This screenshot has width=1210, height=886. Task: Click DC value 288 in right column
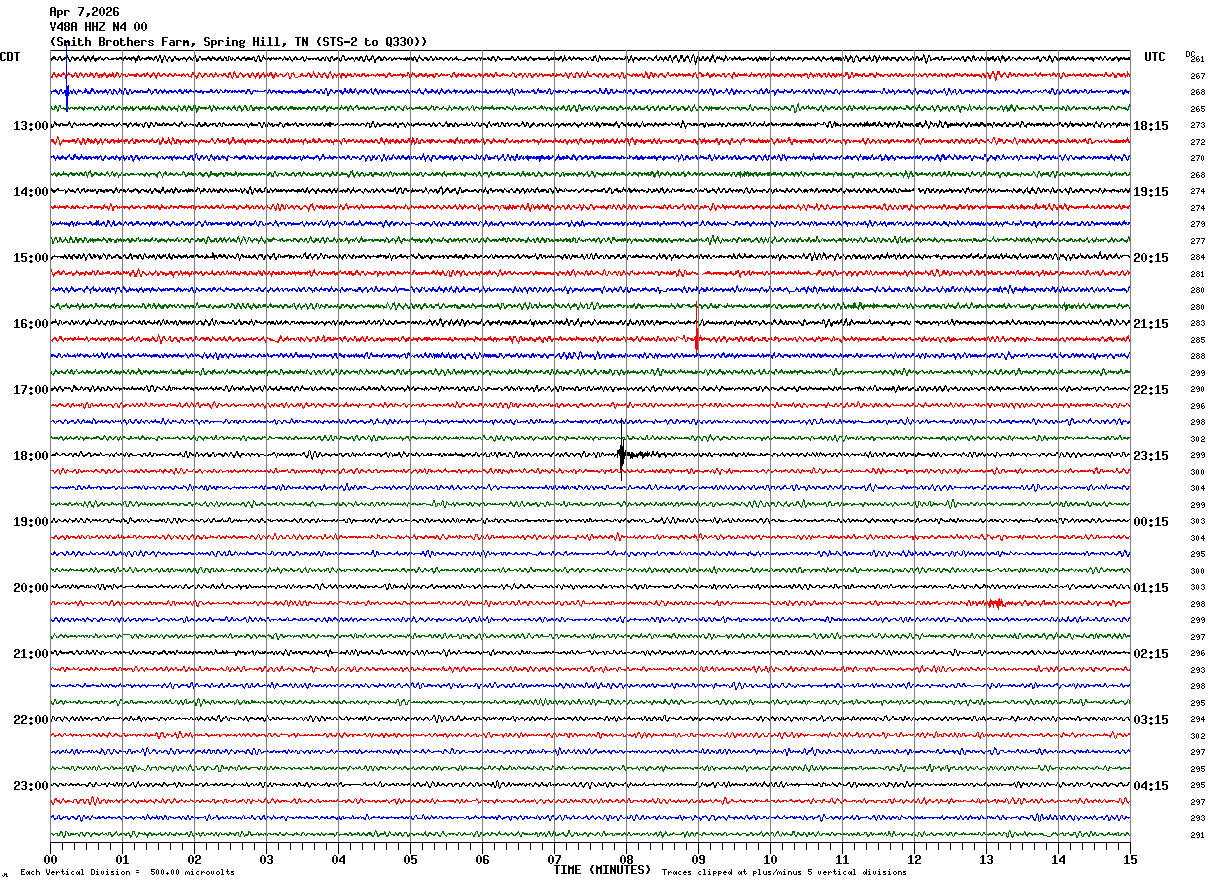pyautogui.click(x=1198, y=356)
